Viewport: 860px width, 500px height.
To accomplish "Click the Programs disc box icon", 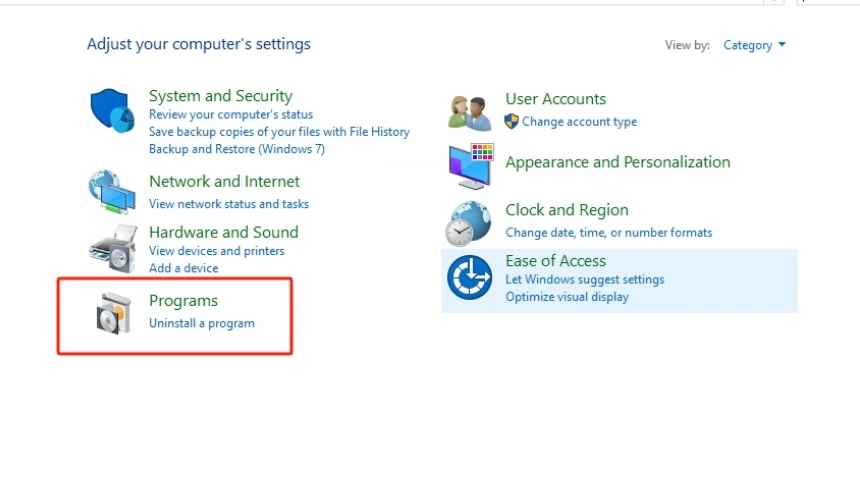I will coord(112,313).
